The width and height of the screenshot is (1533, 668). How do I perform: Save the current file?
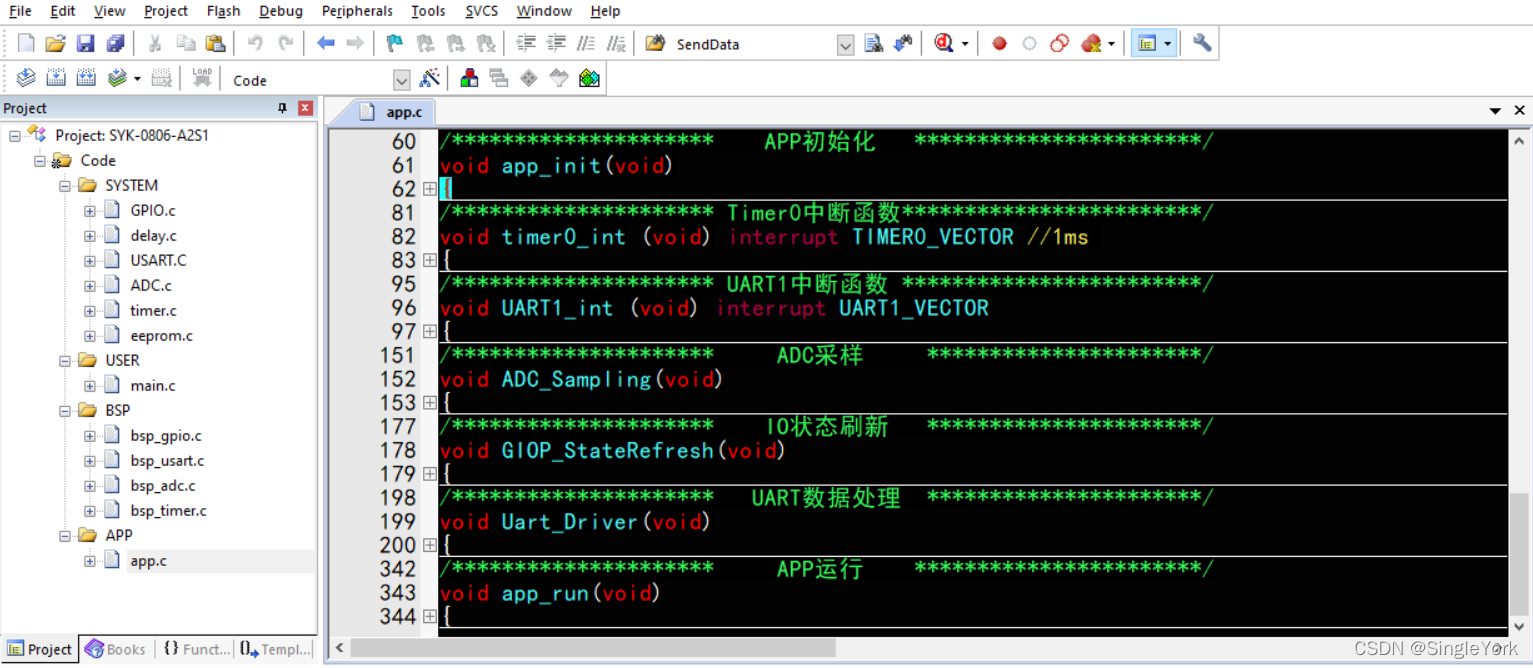[85, 43]
